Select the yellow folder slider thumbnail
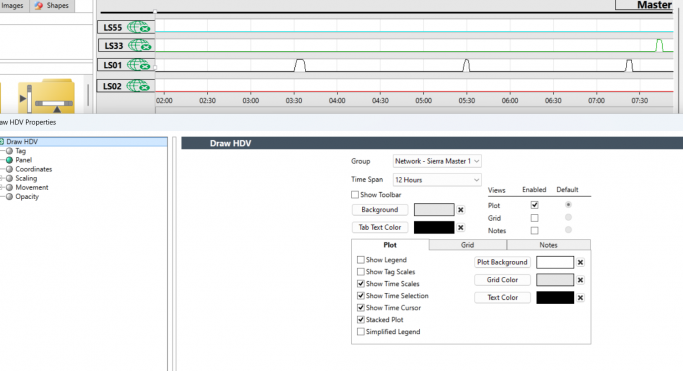Image resolution: width=683 pixels, height=371 pixels. point(46,96)
